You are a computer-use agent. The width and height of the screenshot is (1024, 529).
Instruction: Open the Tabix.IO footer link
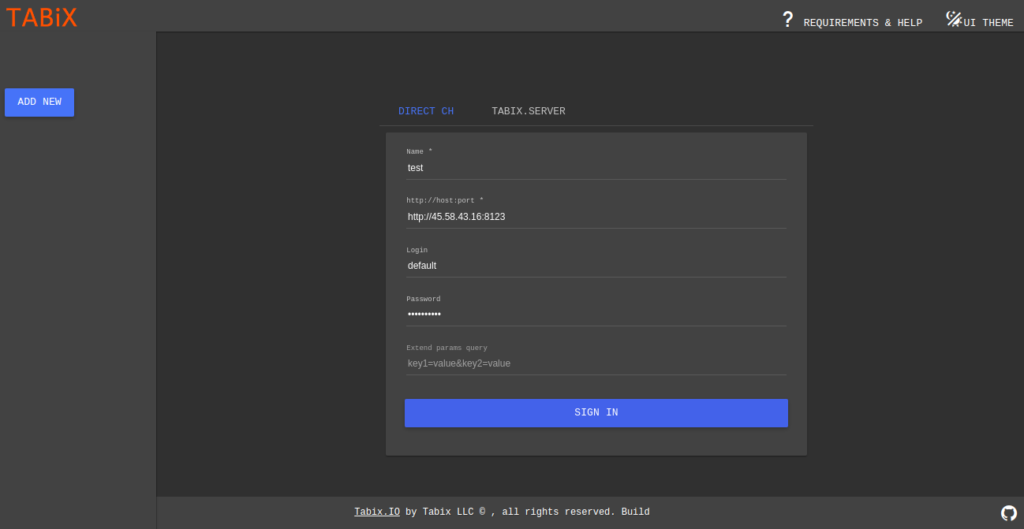pos(377,512)
